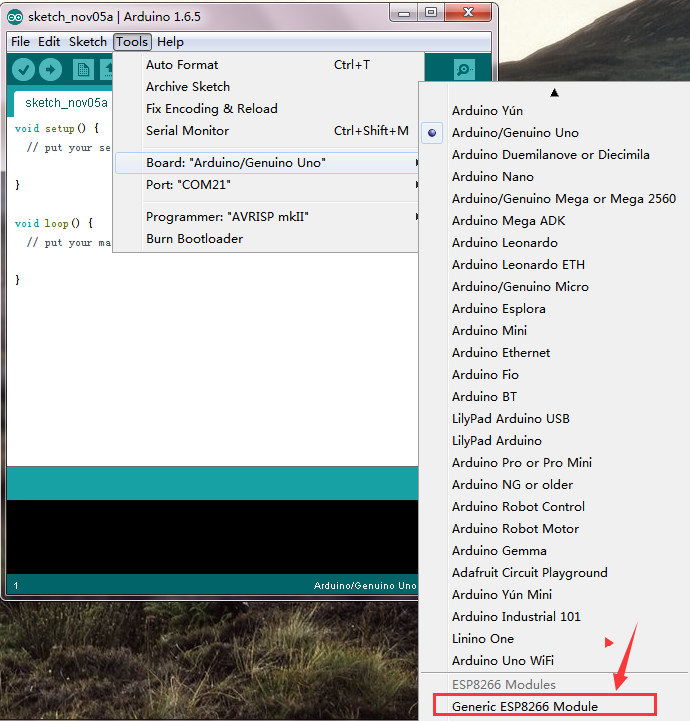Expand the Programmer: "AVRISP mkII" submenu

tap(267, 217)
